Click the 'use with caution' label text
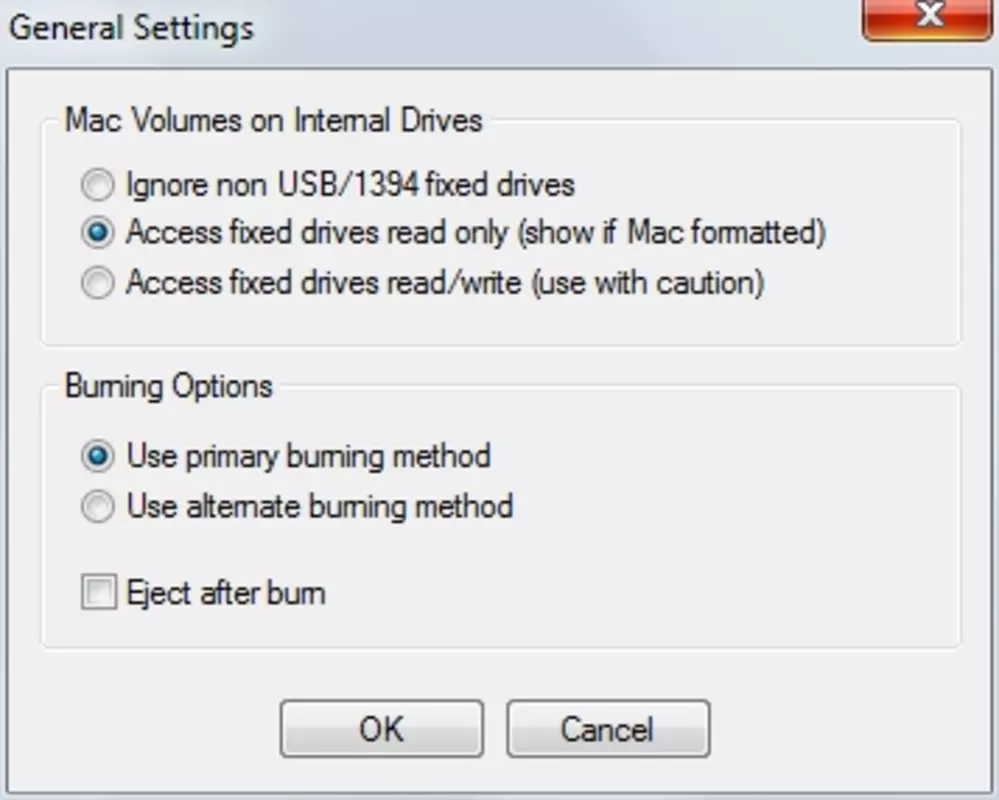Screen dimensions: 999x800 [648, 282]
